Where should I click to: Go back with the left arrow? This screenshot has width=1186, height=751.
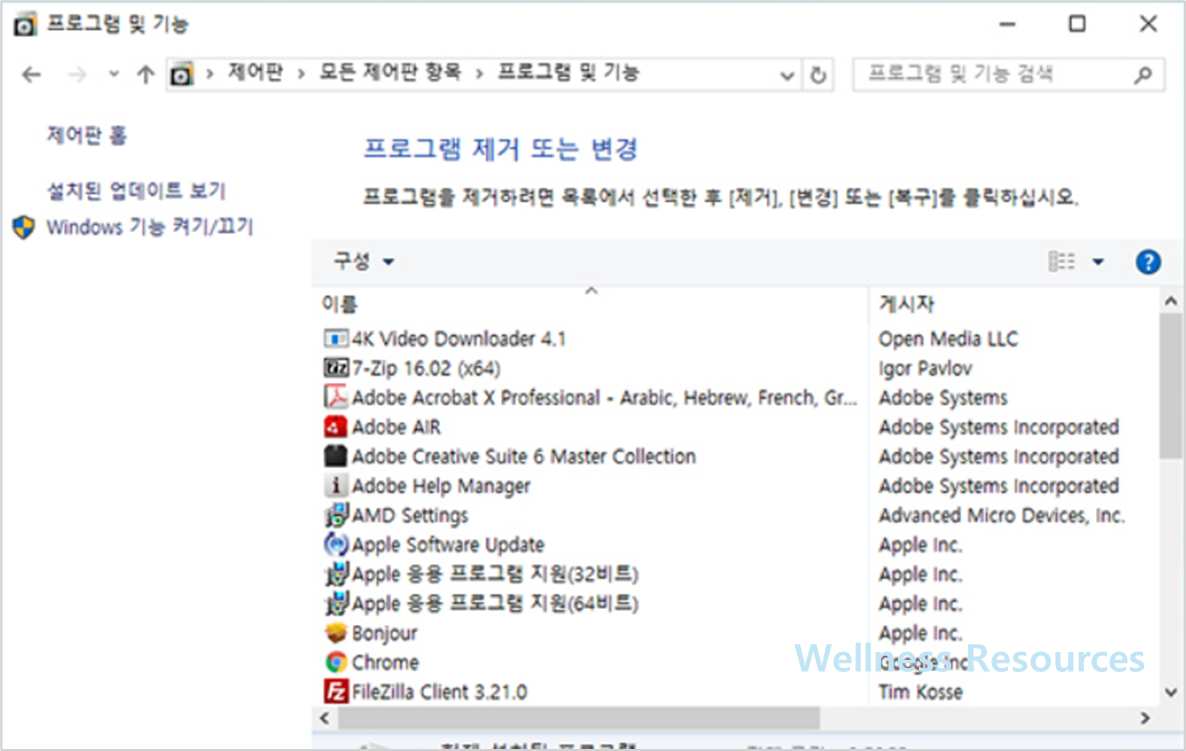31,75
